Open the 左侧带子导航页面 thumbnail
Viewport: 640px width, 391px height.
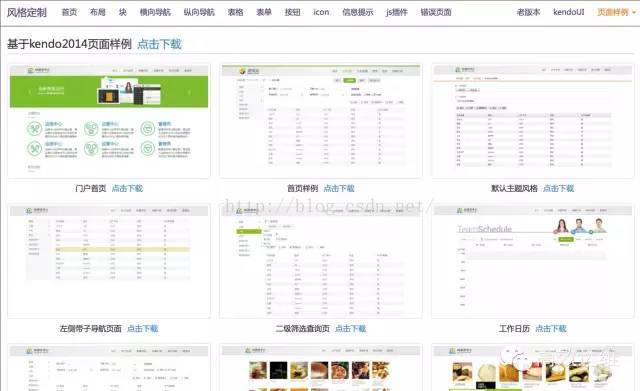(x=109, y=261)
